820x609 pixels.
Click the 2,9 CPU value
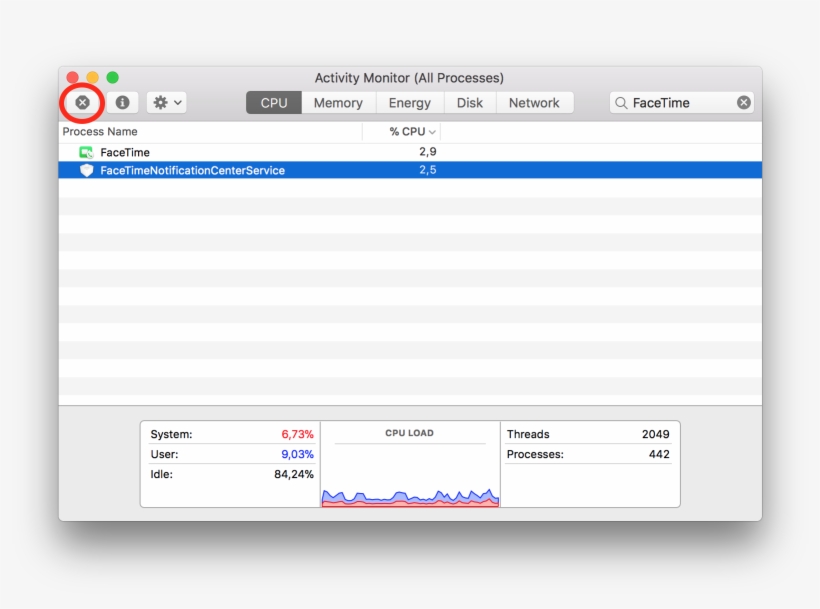[x=427, y=152]
